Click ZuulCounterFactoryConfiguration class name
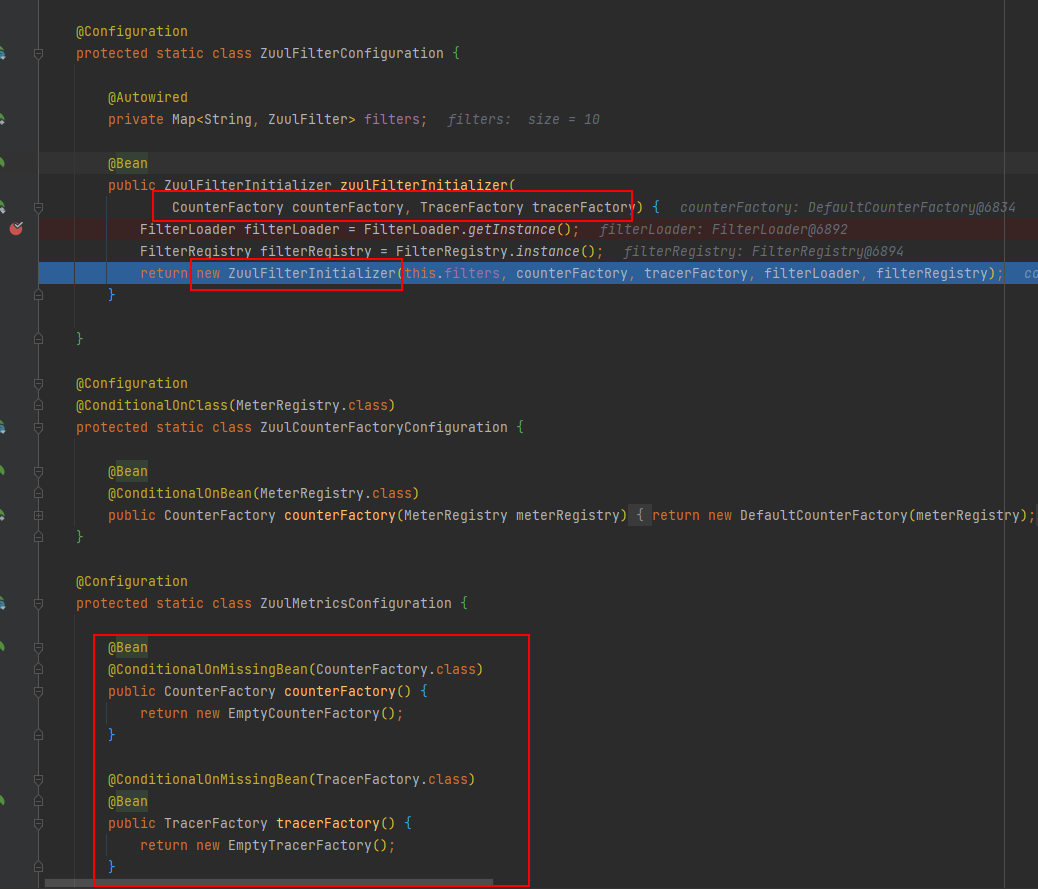Image resolution: width=1038 pixels, height=889 pixels. [384, 427]
